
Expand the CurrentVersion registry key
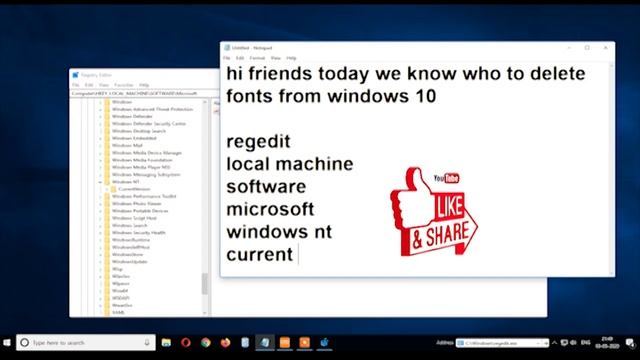click(x=107, y=189)
